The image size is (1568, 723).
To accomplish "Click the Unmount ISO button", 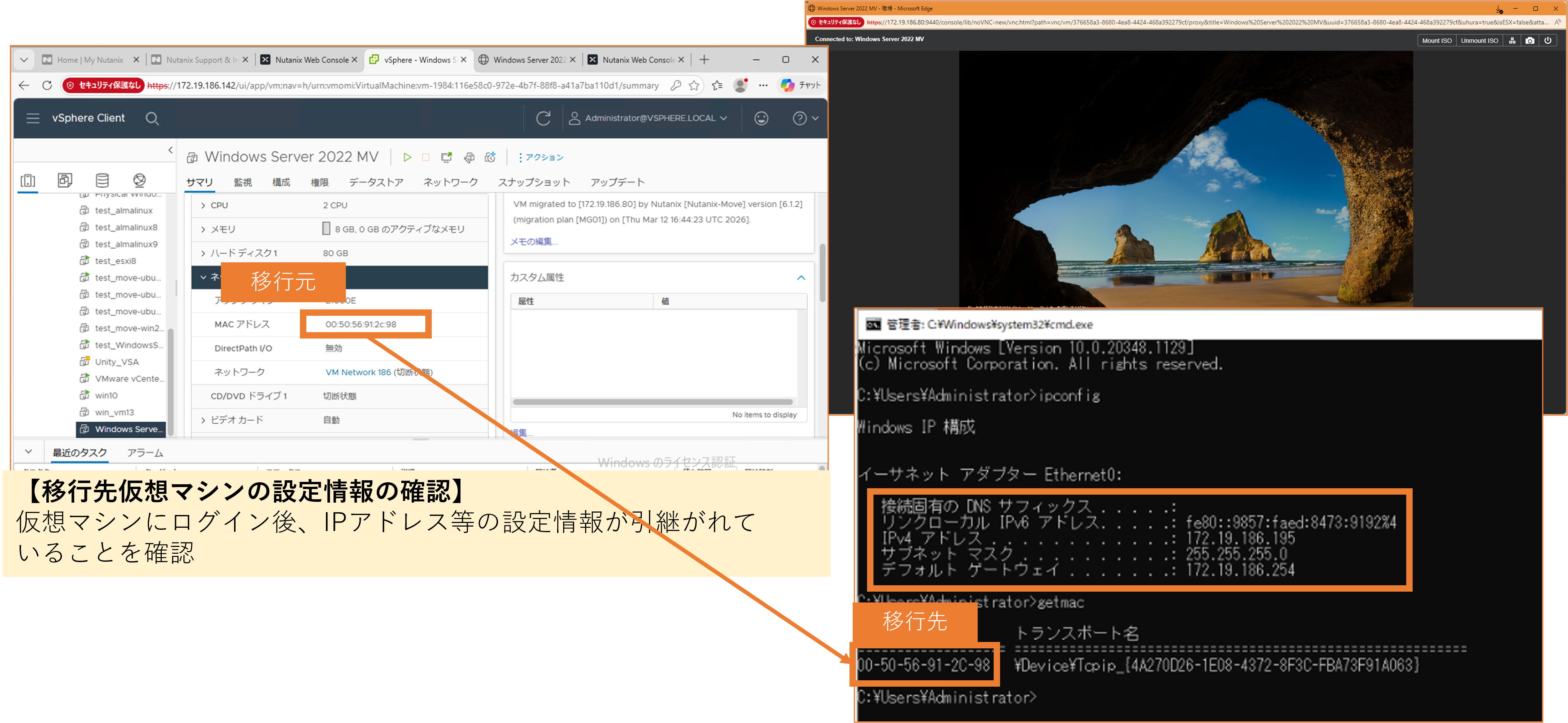I will (x=1479, y=41).
